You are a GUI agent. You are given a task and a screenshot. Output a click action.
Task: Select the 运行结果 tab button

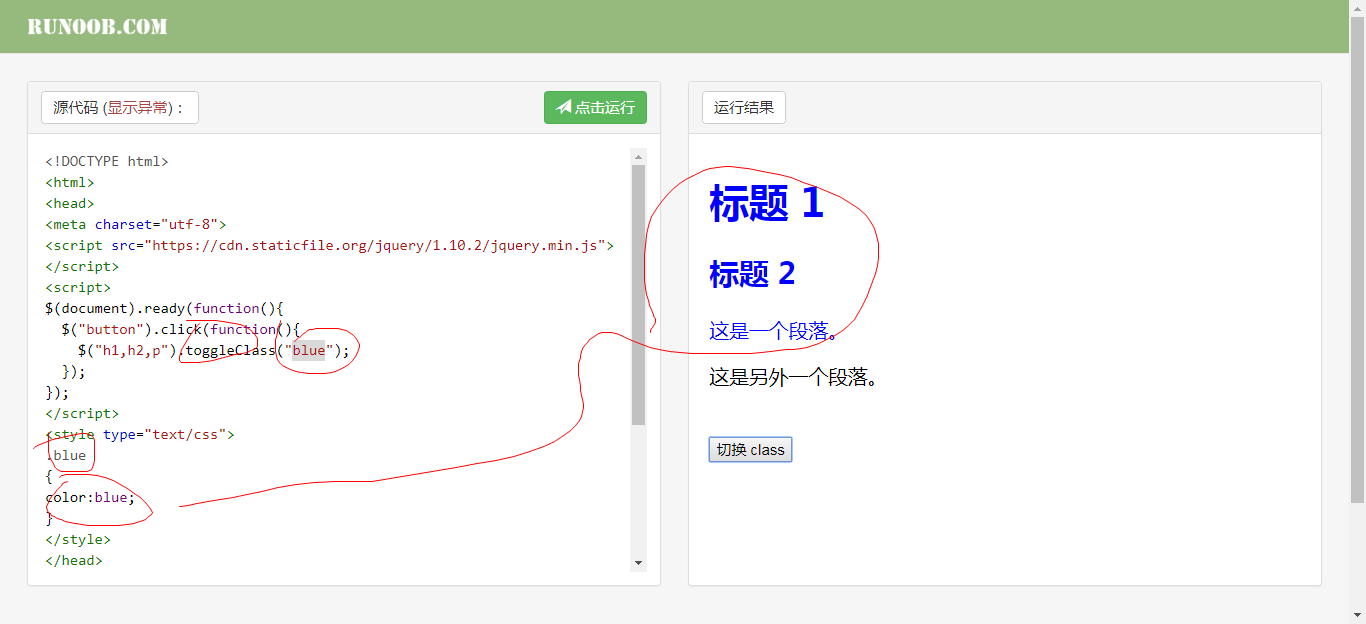744,108
